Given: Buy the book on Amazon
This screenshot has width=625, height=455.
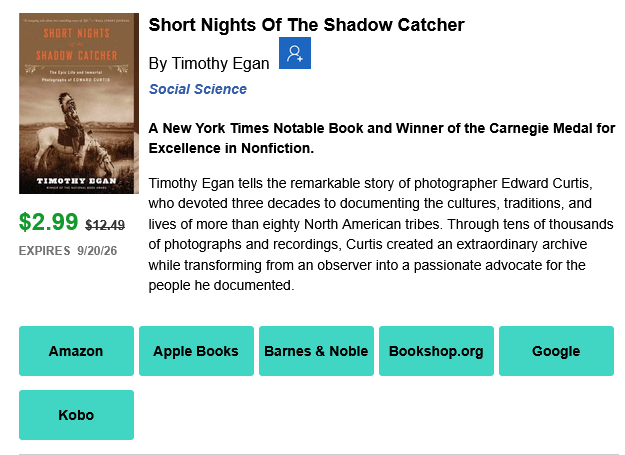Looking at the screenshot, I should (x=77, y=351).
